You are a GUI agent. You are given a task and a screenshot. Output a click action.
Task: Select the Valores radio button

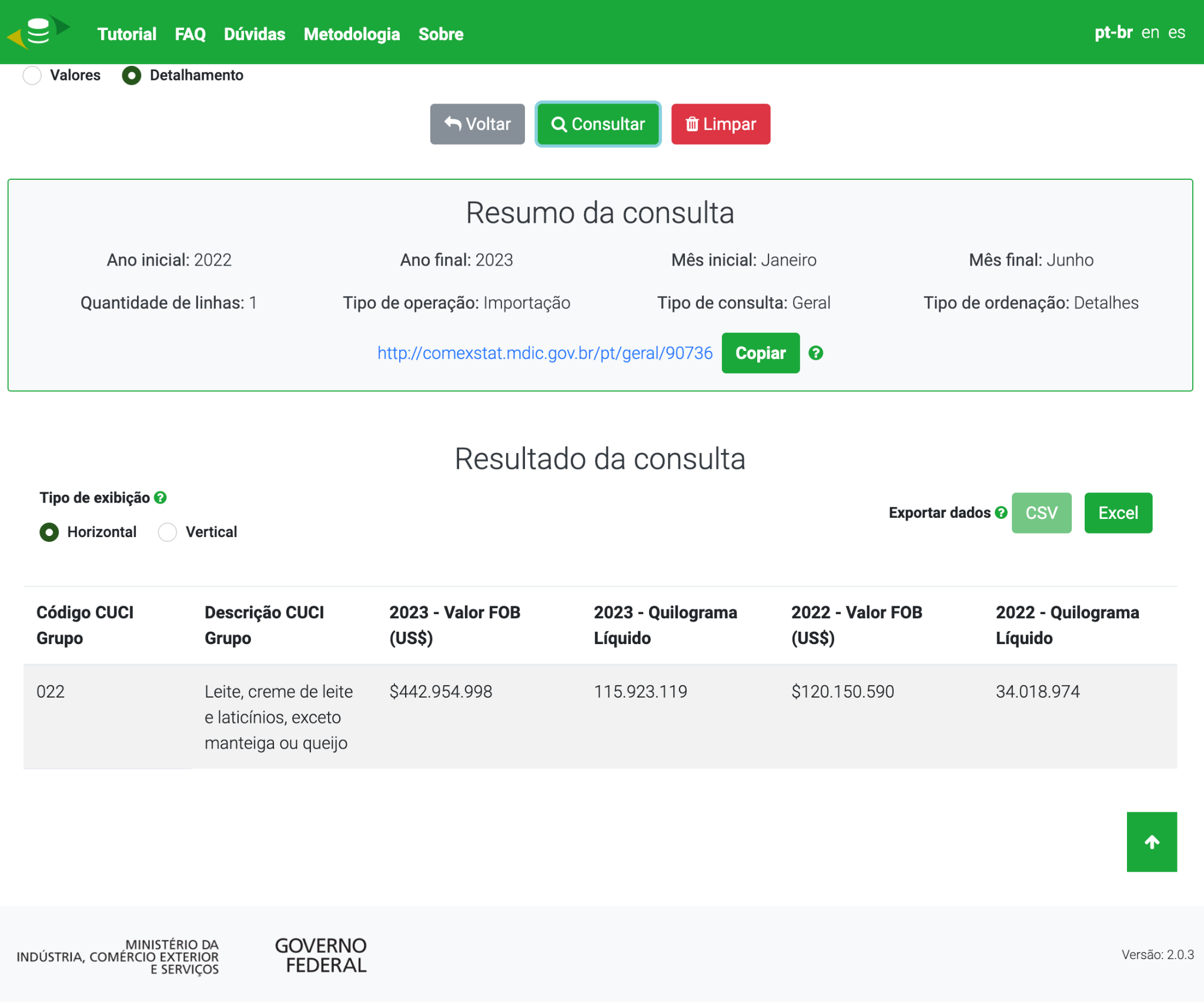32,75
